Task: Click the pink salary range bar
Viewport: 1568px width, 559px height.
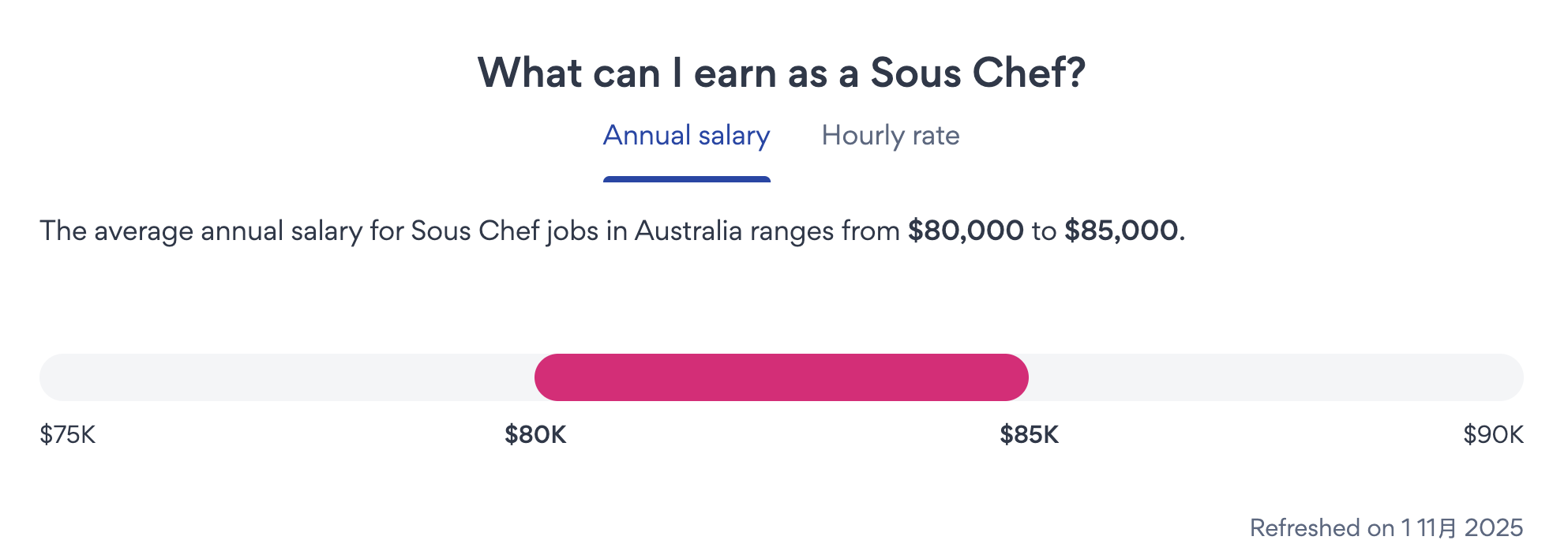Action: [781, 377]
